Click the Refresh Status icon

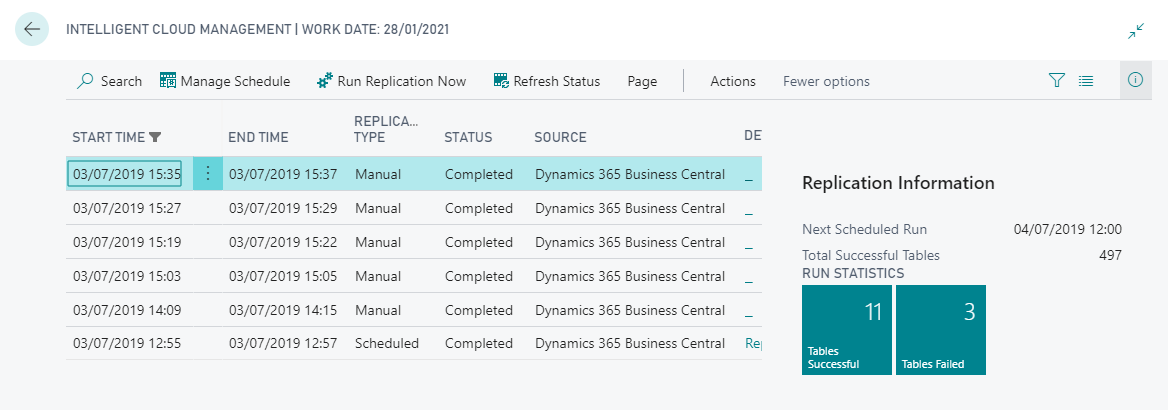(x=501, y=81)
